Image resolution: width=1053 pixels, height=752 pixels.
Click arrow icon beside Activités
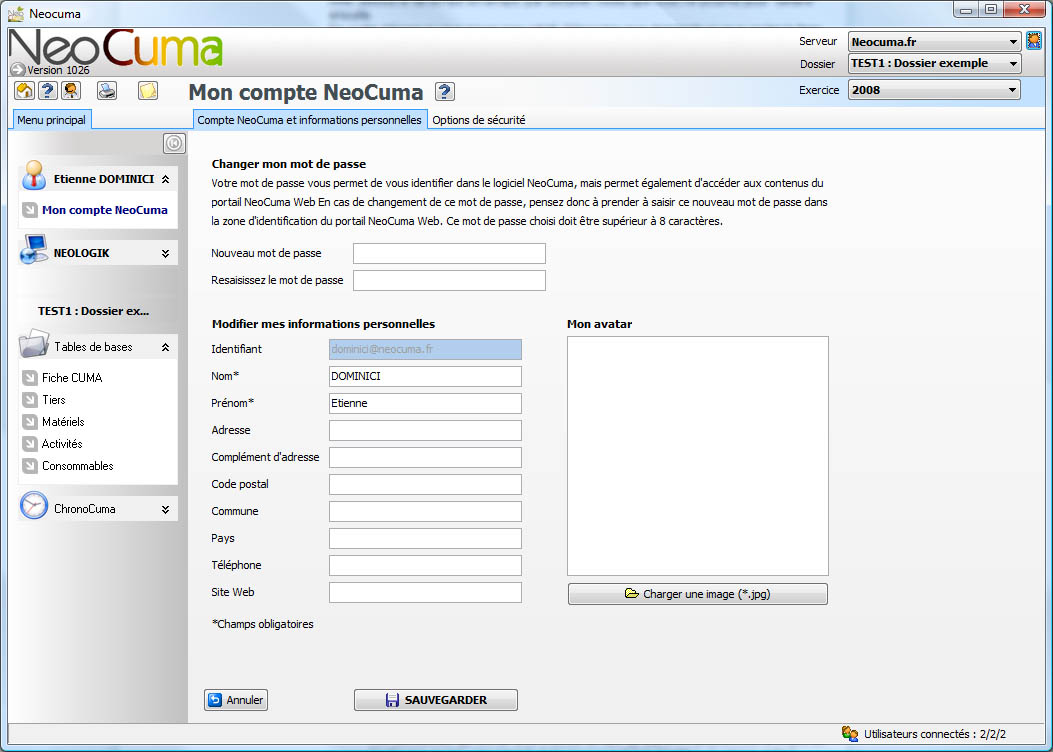click(30, 444)
